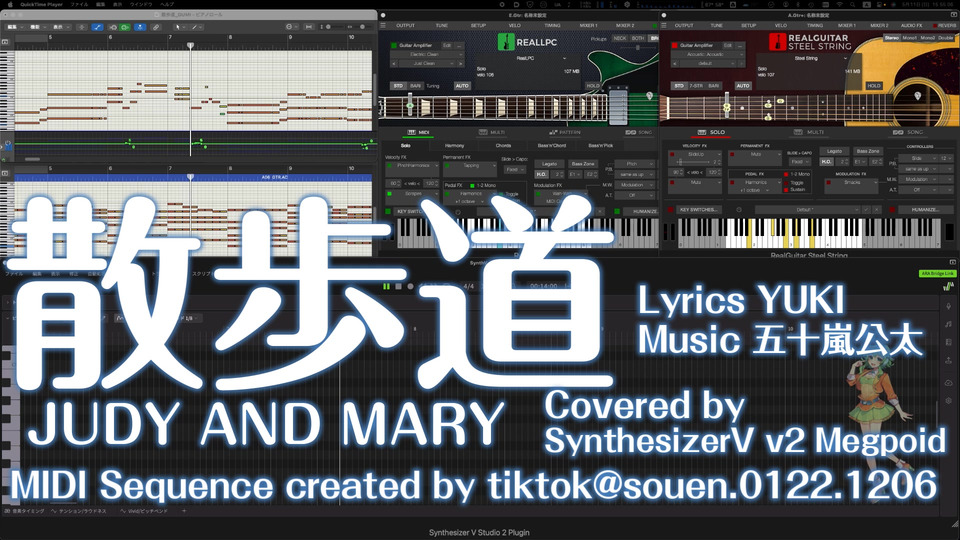960x540 pixels.
Task: Click previous amp preset arrow in RealLPC
Action: (x=394, y=63)
